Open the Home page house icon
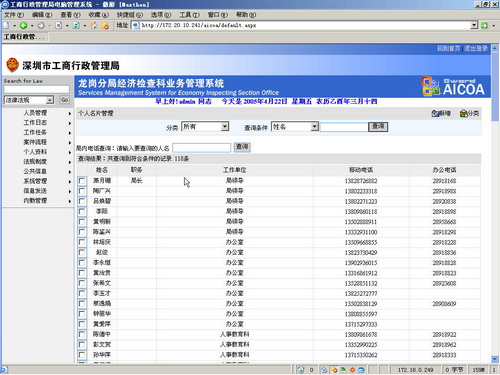 [94, 25]
